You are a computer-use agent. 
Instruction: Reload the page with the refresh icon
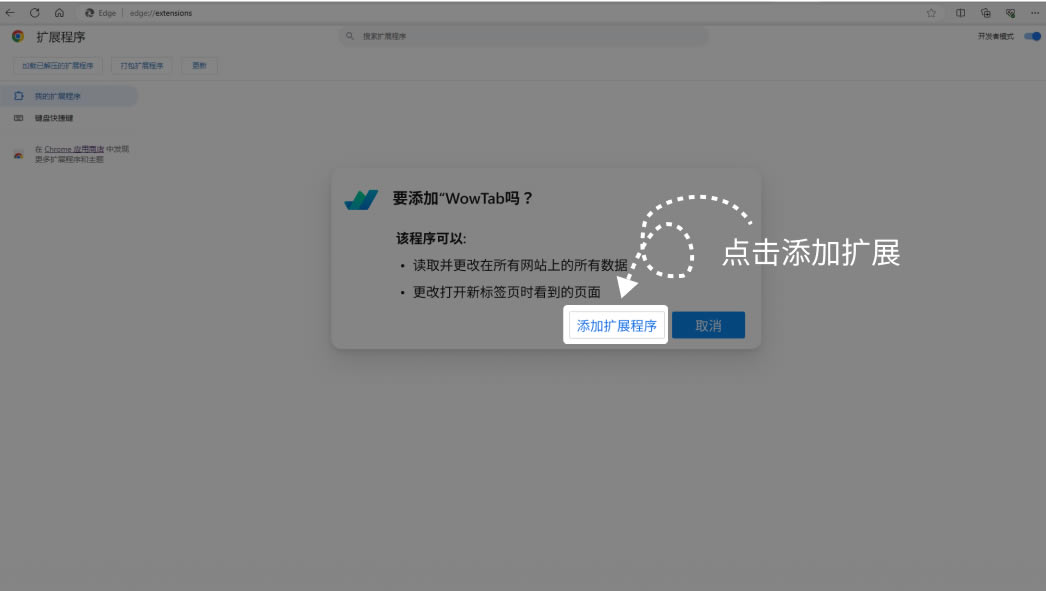(35, 13)
